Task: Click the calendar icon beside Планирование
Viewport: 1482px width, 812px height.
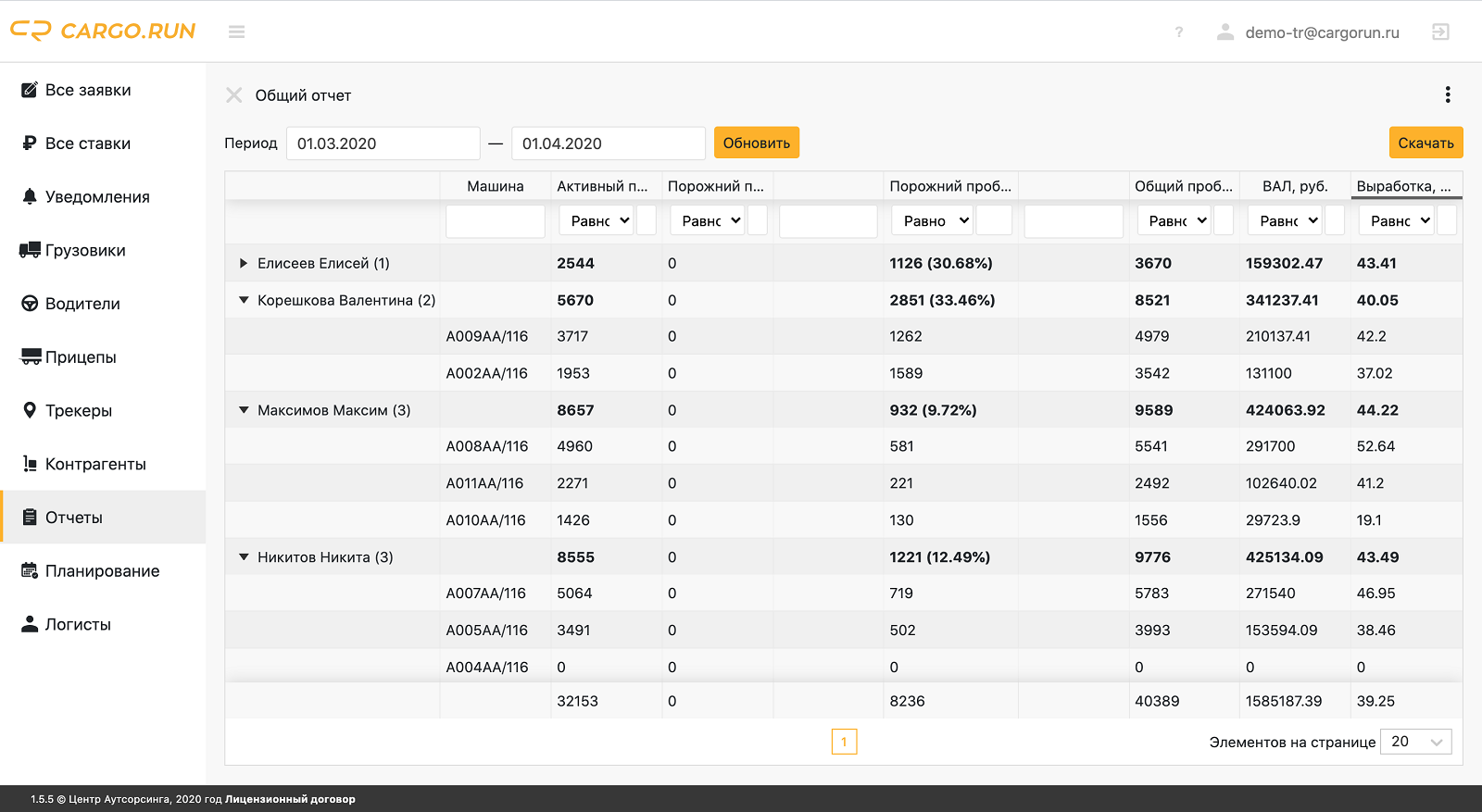Action: pyautogui.click(x=30, y=570)
